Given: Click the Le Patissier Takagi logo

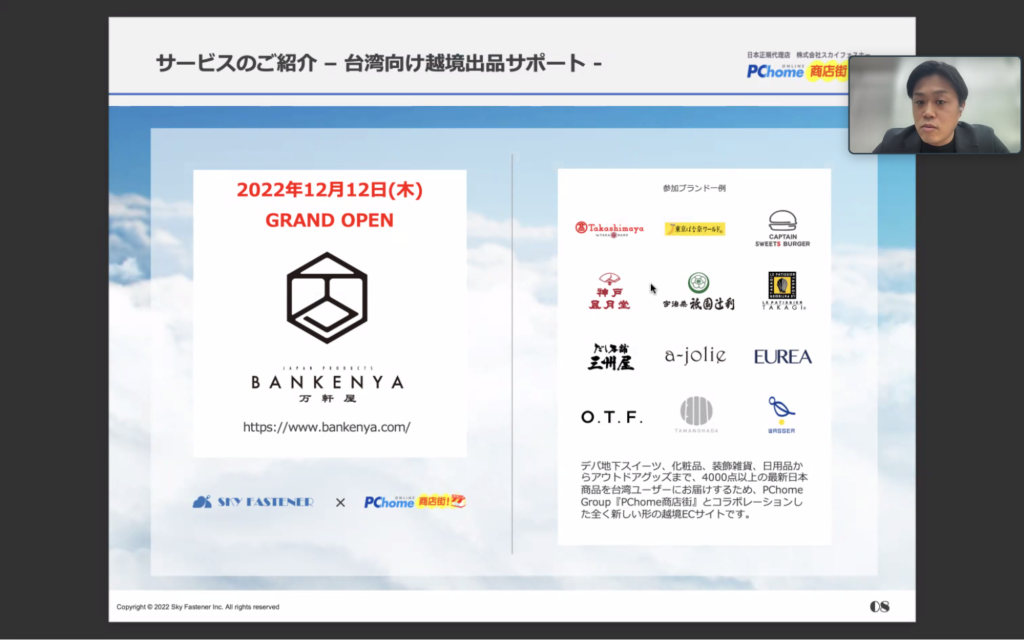Looking at the screenshot, I should 782,291.
